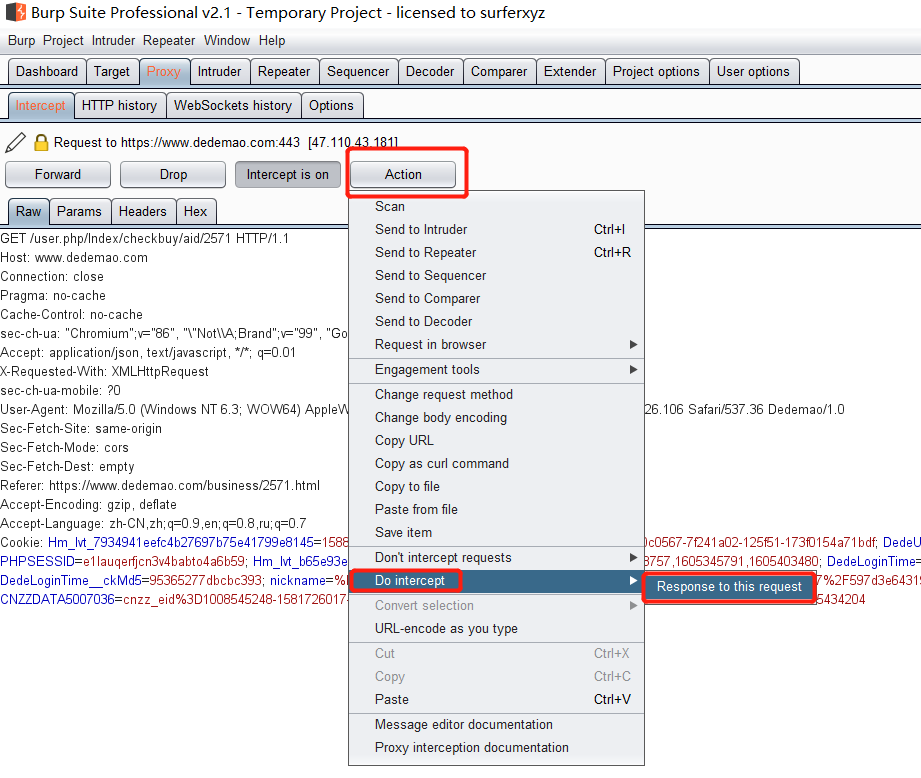Select Copy as curl command
Screen dimensions: 921x778
pyautogui.click(x=496, y=463)
